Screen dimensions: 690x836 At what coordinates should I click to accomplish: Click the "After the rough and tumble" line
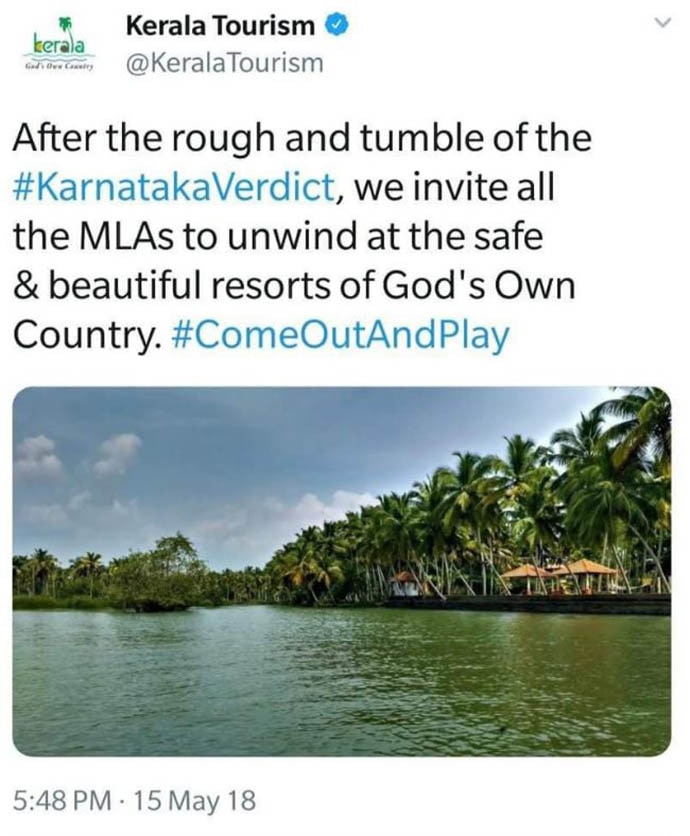300,137
